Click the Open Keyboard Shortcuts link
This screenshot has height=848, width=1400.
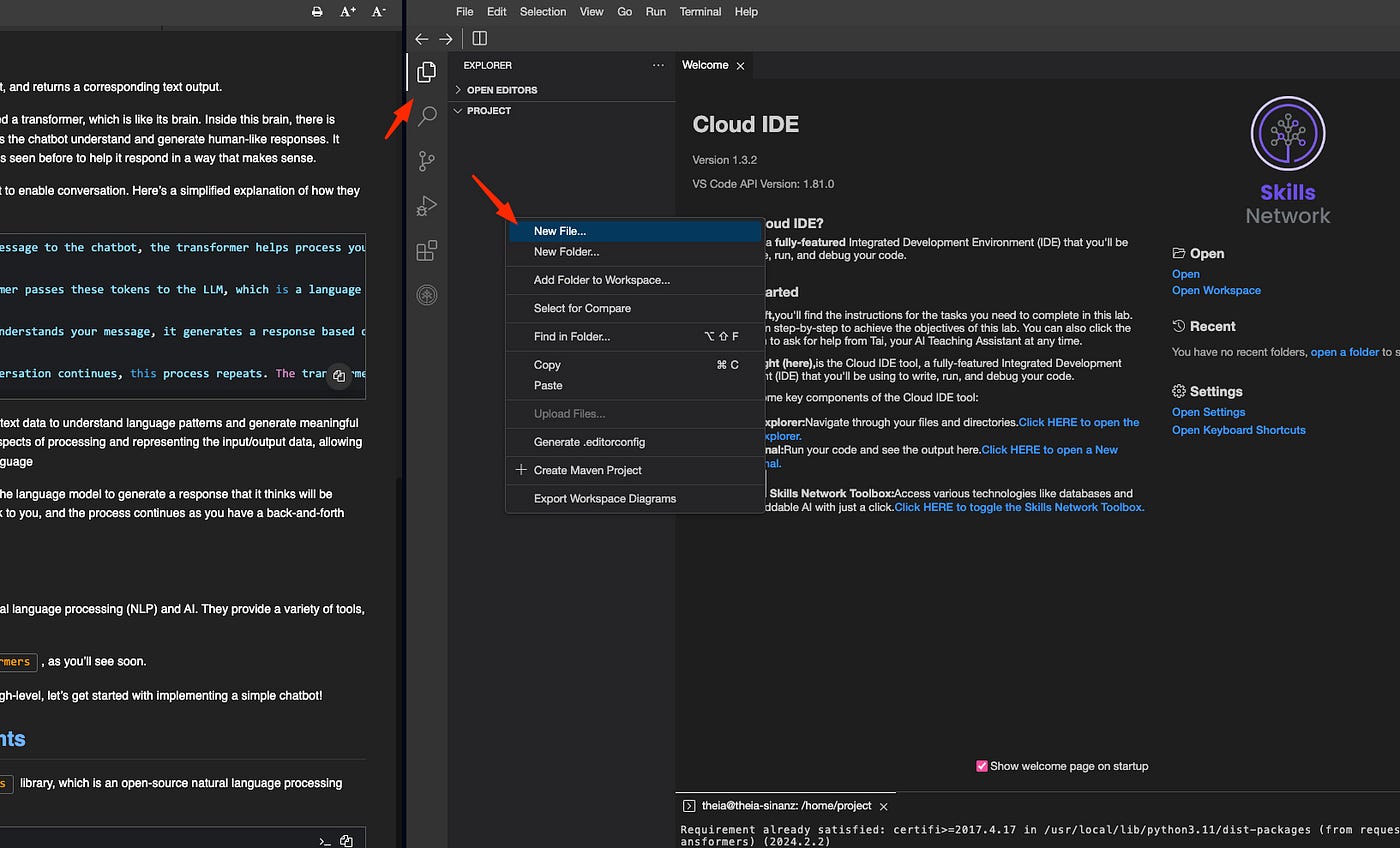tap(1239, 430)
